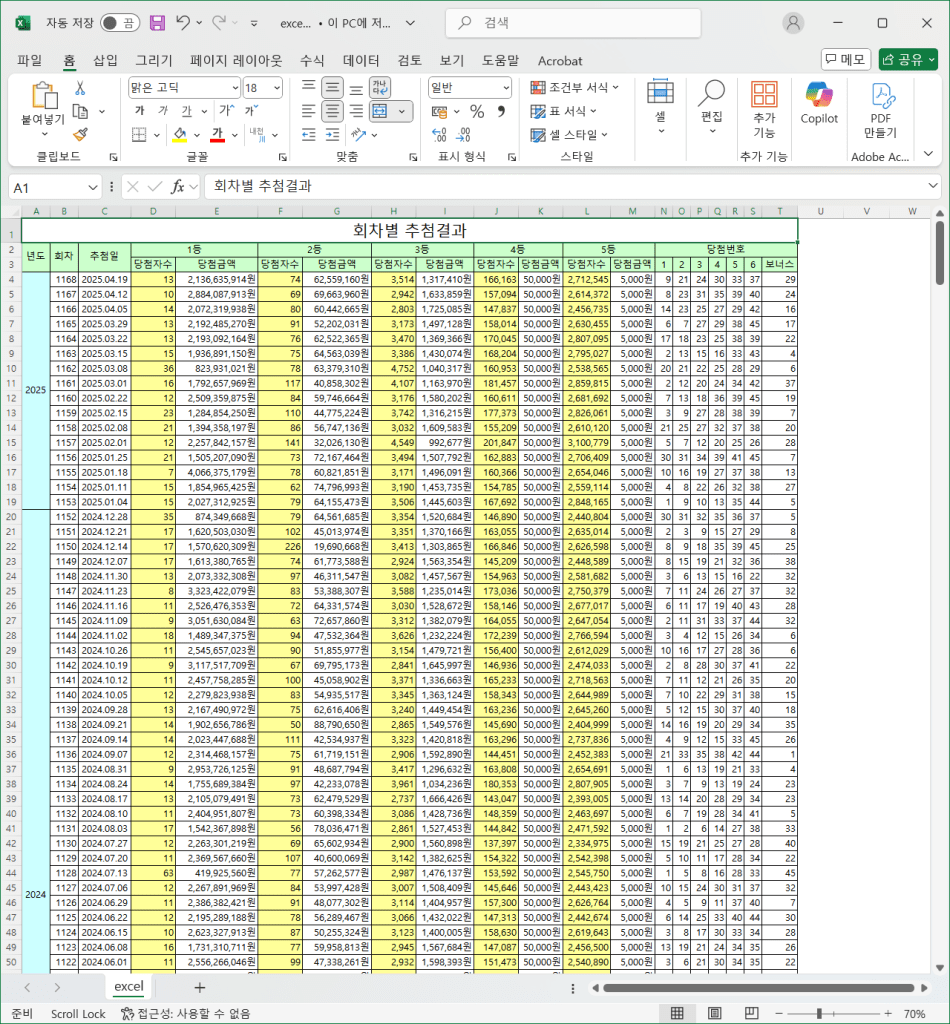Open the 수식 ribbon tab
Screen dimensions: 950x1024
pyautogui.click(x=312, y=60)
